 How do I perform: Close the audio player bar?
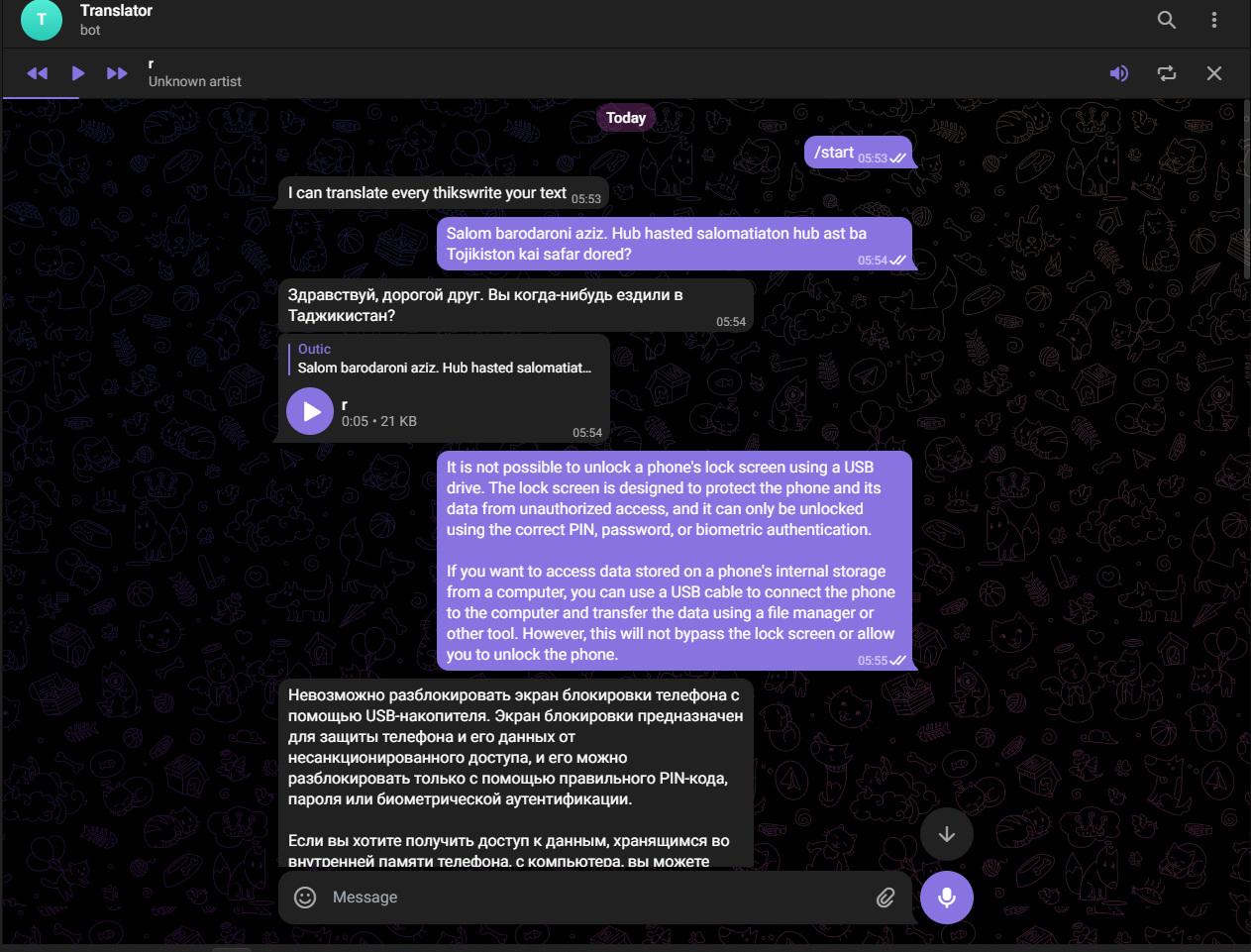tap(1213, 73)
